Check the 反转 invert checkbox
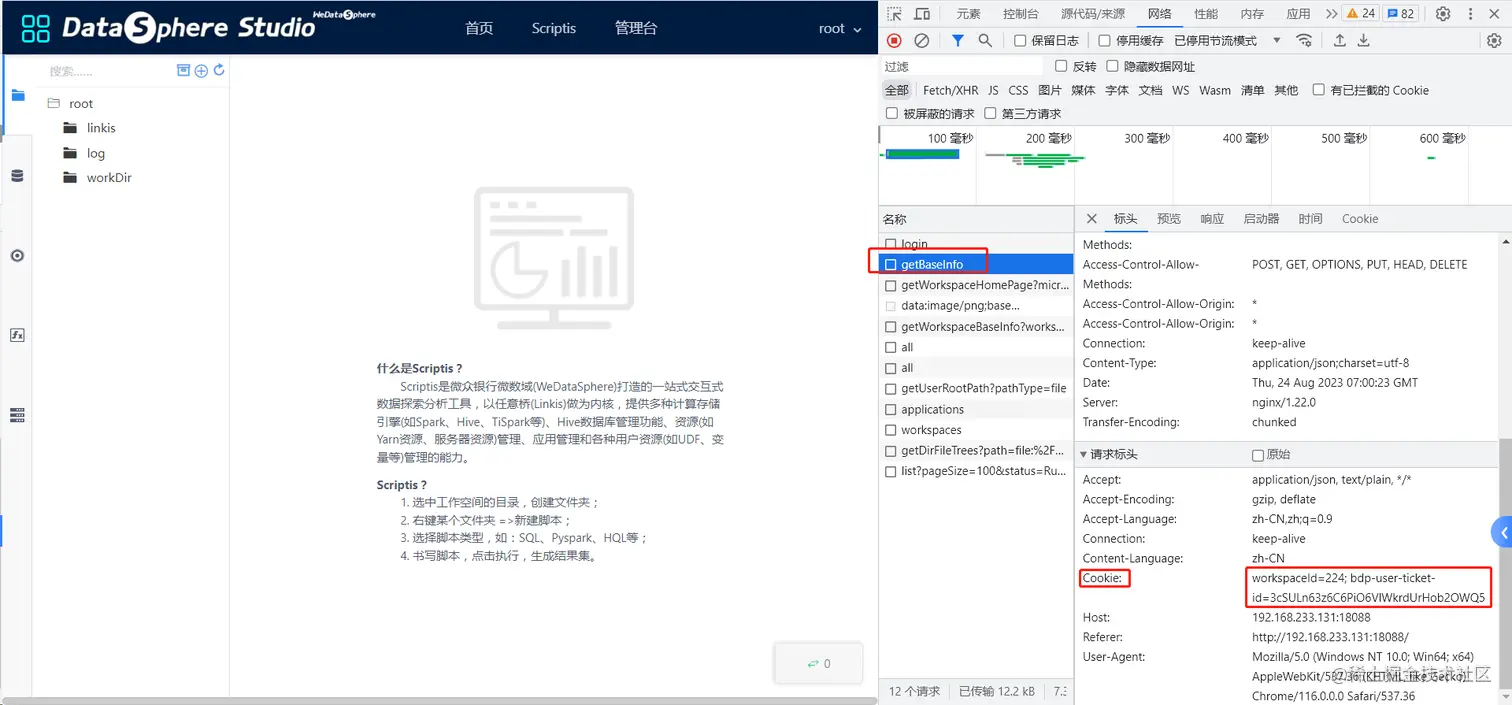This screenshot has height=705, width=1512. coord(1062,66)
